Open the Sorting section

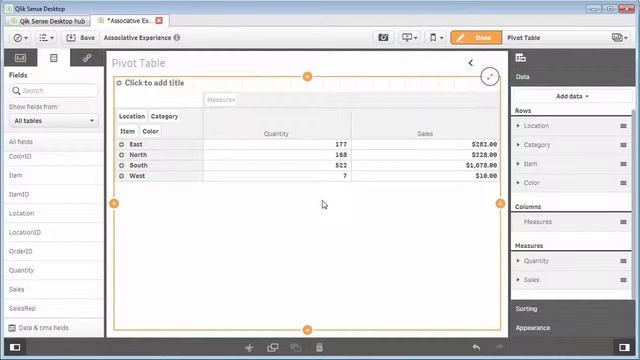point(573,309)
